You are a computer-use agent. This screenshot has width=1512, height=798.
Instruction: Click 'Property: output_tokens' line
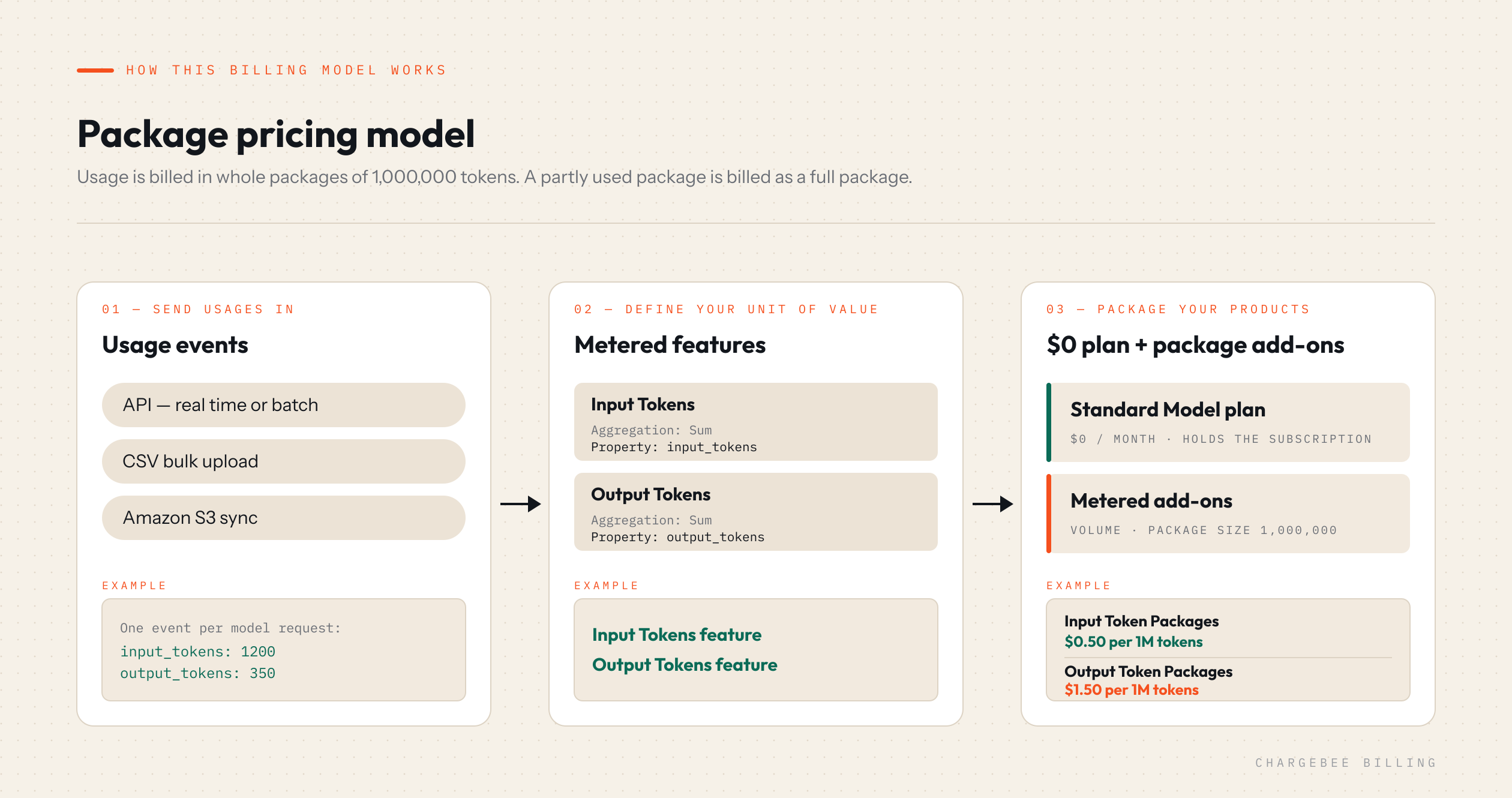point(677,538)
